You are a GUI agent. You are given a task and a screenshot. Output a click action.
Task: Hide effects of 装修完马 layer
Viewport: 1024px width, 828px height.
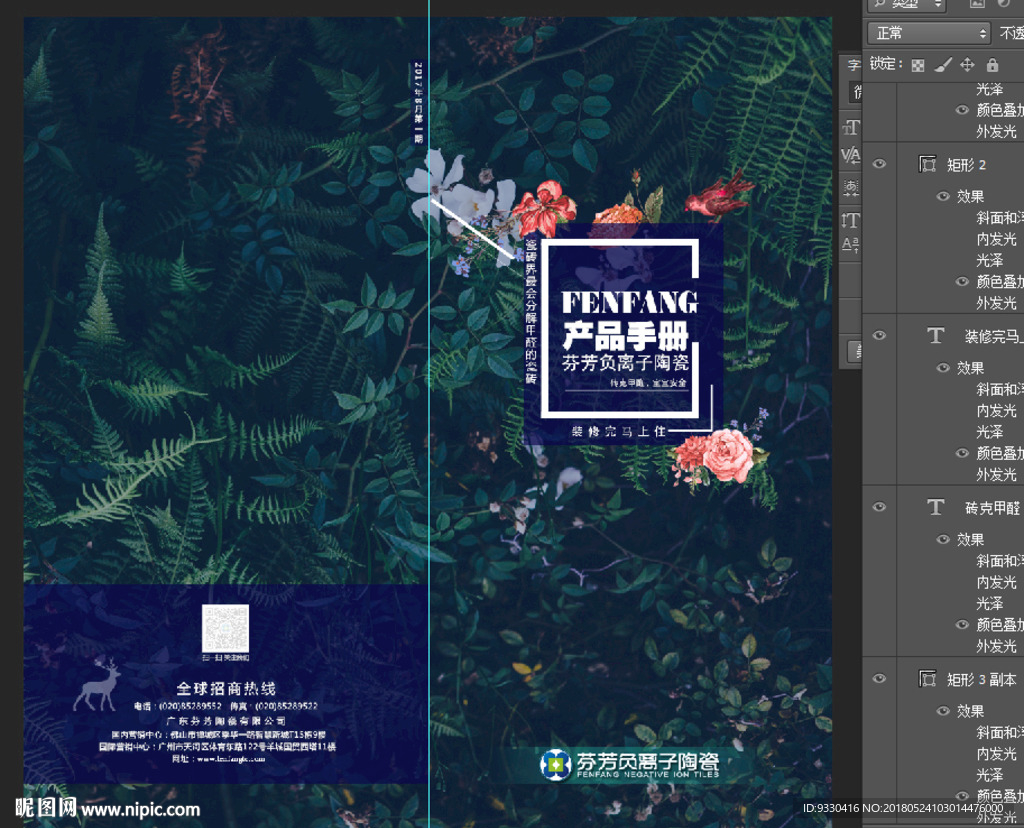coord(942,368)
